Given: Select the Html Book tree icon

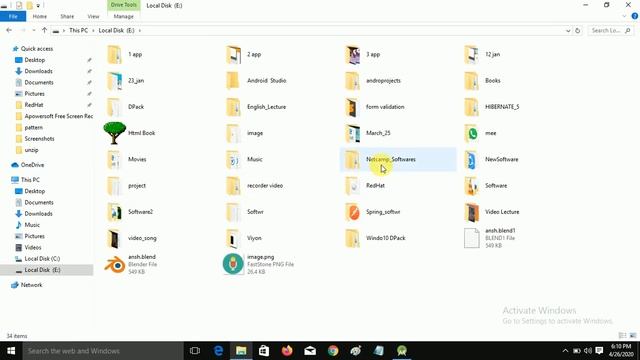Looking at the screenshot, I should (x=114, y=133).
